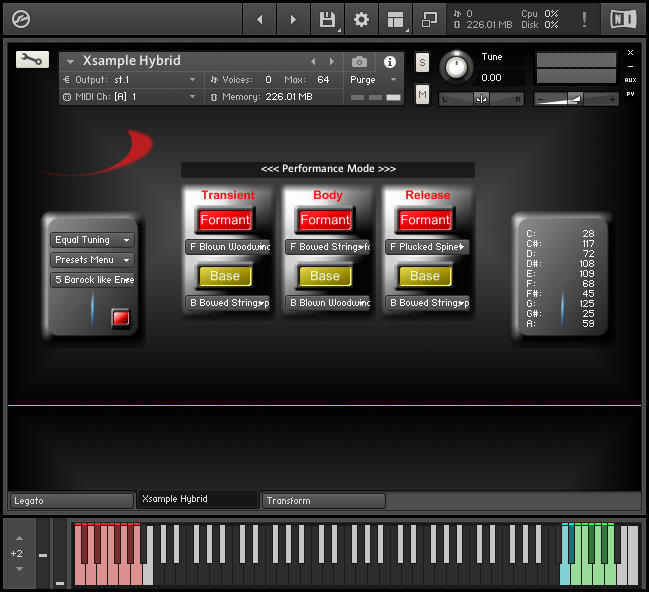Toggle Body Formant button
The image size is (649, 592).
pyautogui.click(x=325, y=220)
